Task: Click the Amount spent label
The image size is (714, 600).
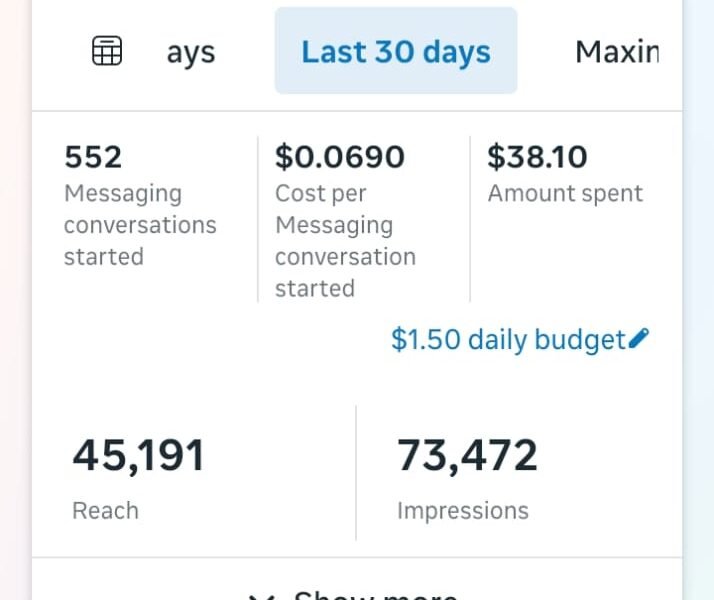Action: point(565,194)
